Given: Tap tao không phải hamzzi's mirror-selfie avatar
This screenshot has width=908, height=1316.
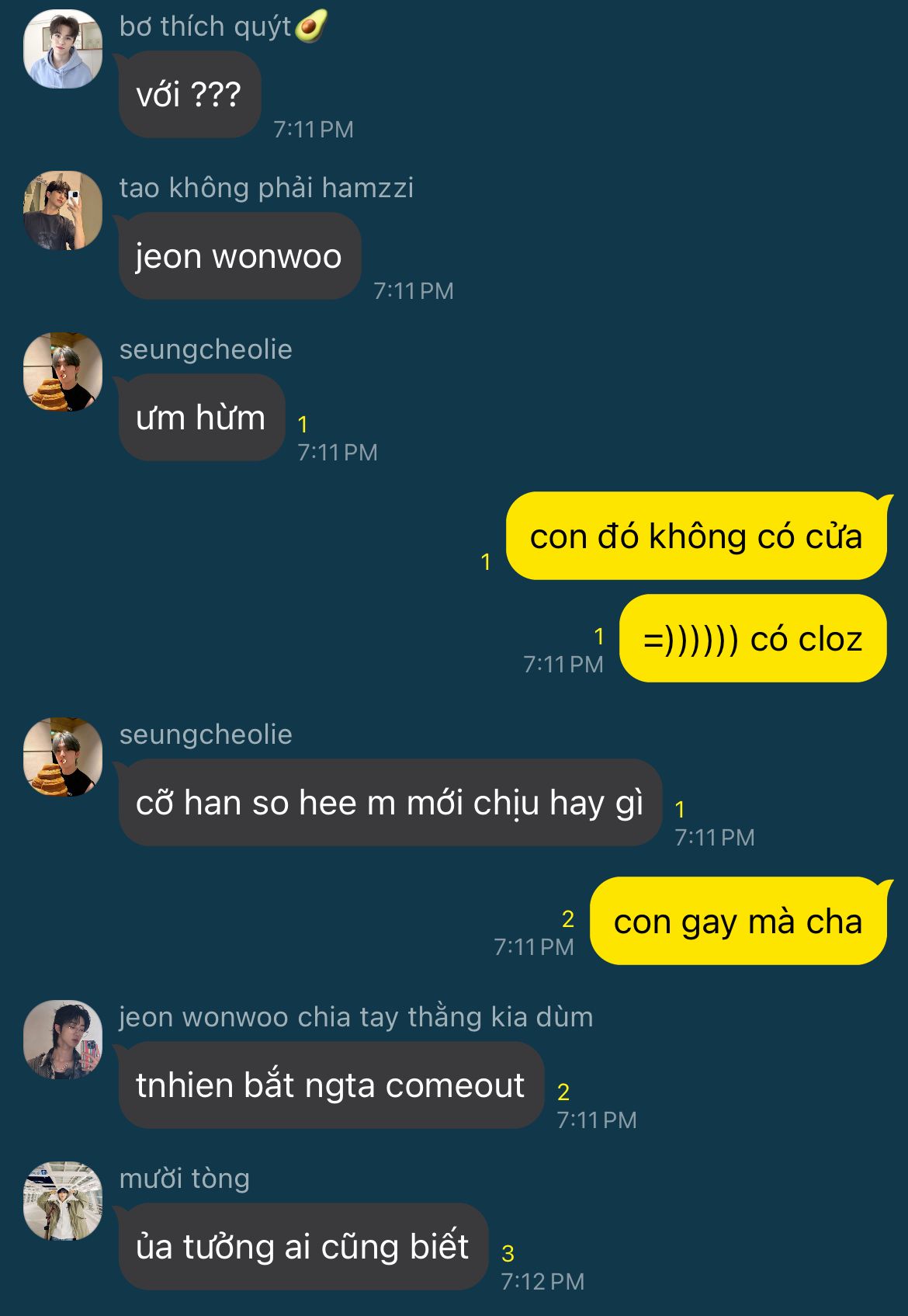Looking at the screenshot, I should (63, 210).
